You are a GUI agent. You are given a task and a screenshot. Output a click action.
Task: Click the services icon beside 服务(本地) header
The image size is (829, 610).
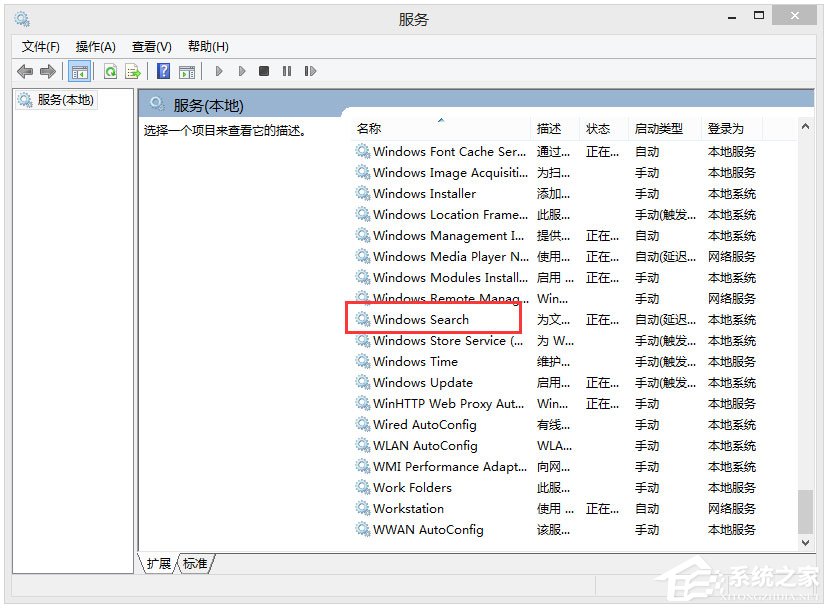tap(156, 104)
